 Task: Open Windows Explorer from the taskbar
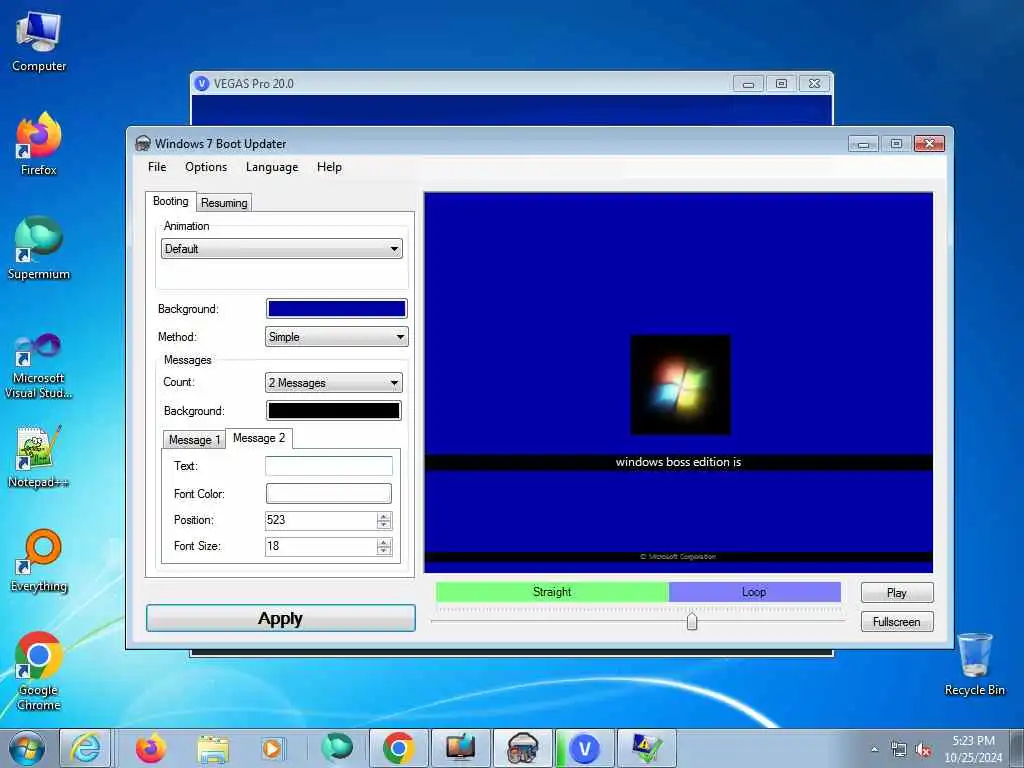coord(213,748)
